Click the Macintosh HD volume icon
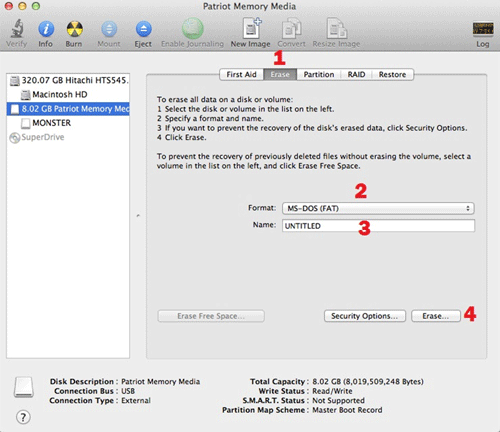 coord(25,95)
